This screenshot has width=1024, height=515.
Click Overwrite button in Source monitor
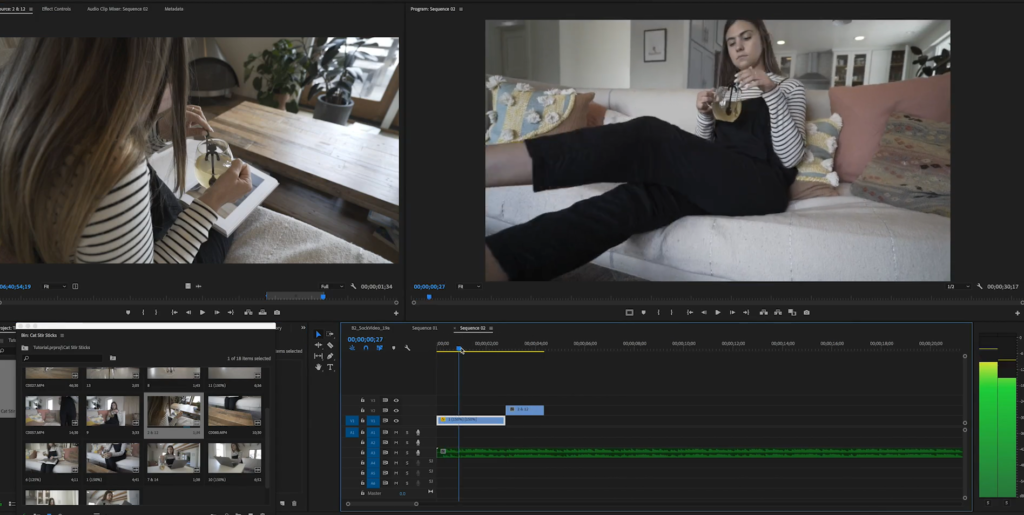pyautogui.click(x=263, y=313)
